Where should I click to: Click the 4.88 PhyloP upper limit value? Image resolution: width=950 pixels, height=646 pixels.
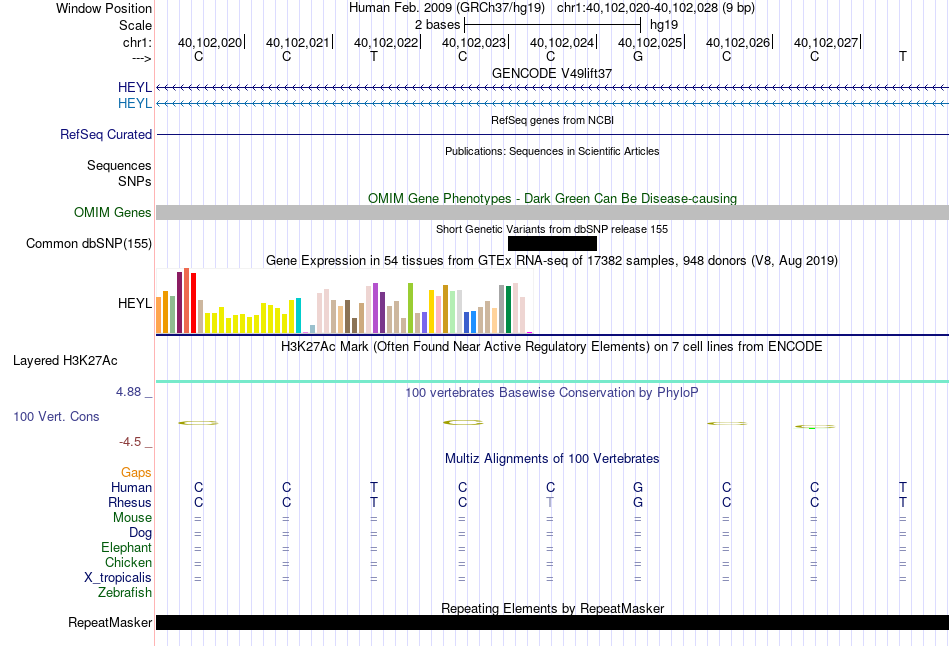[128, 392]
